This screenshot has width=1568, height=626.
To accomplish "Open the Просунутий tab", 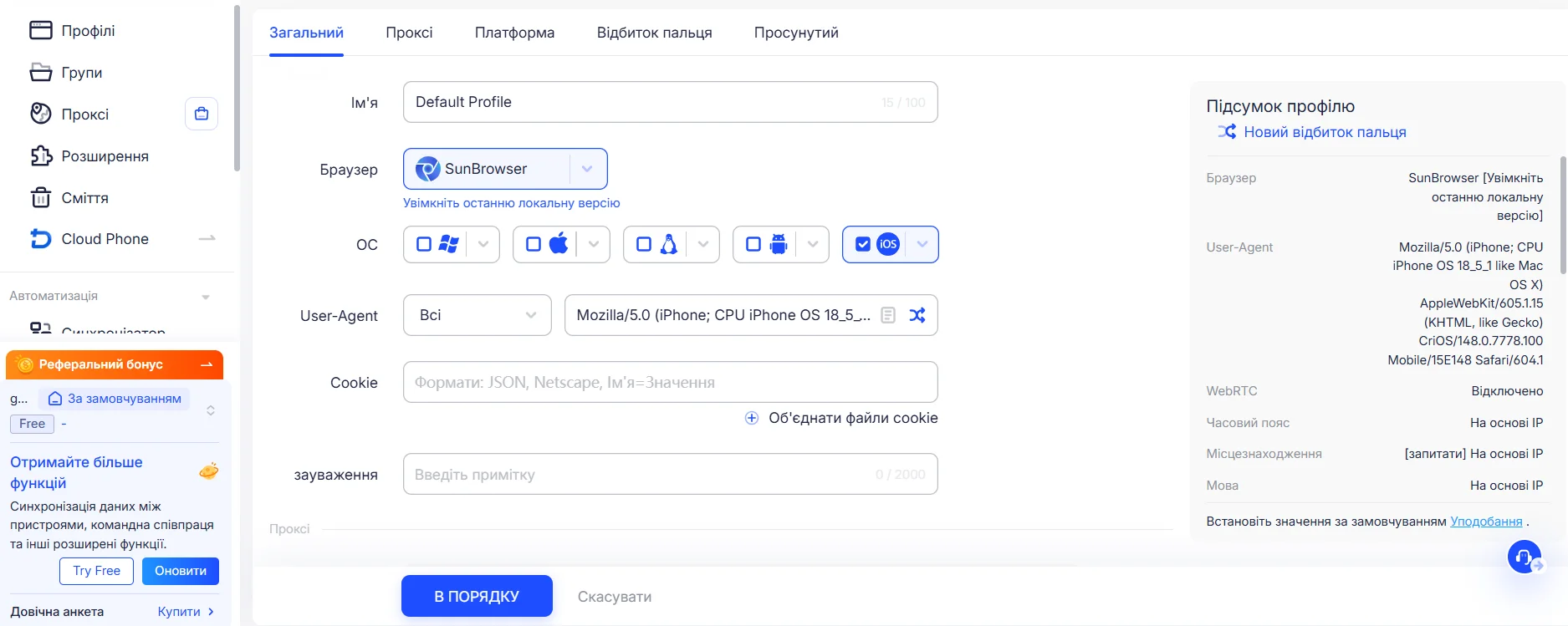I will pos(796,33).
